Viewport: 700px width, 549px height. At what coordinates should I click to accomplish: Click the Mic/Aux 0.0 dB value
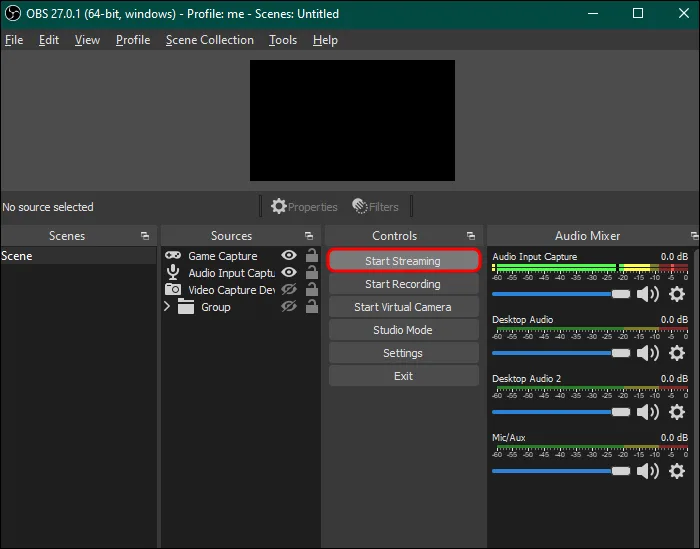click(674, 437)
